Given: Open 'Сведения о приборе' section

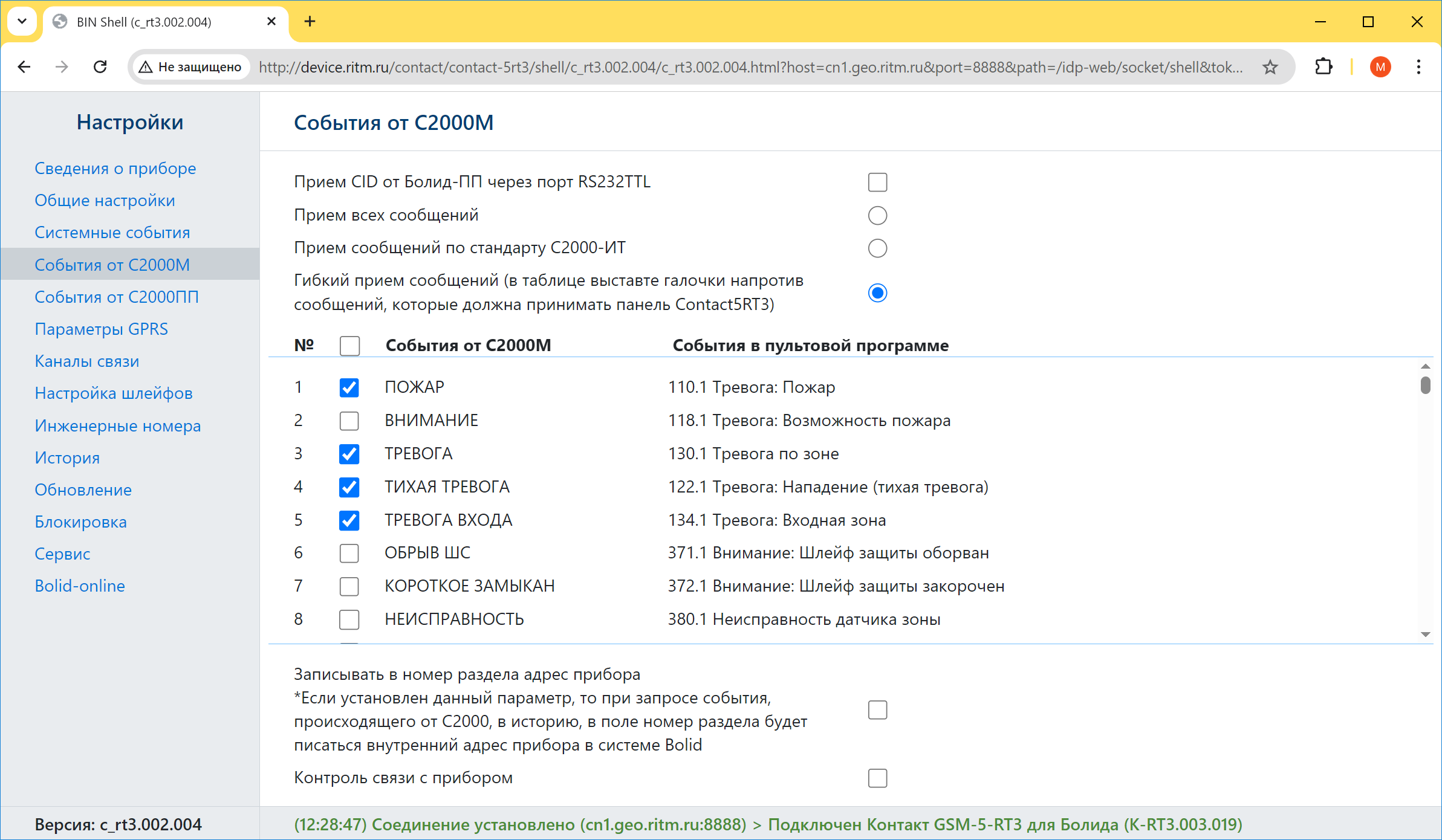Looking at the screenshot, I should (115, 168).
